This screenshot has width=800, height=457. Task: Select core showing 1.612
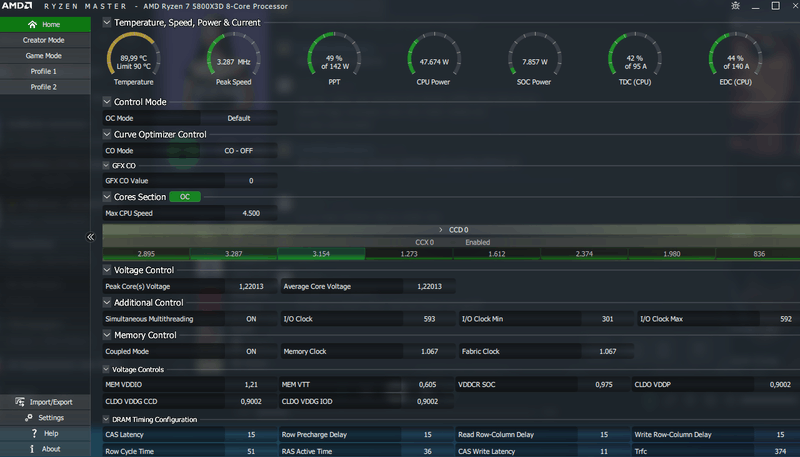(x=497, y=253)
